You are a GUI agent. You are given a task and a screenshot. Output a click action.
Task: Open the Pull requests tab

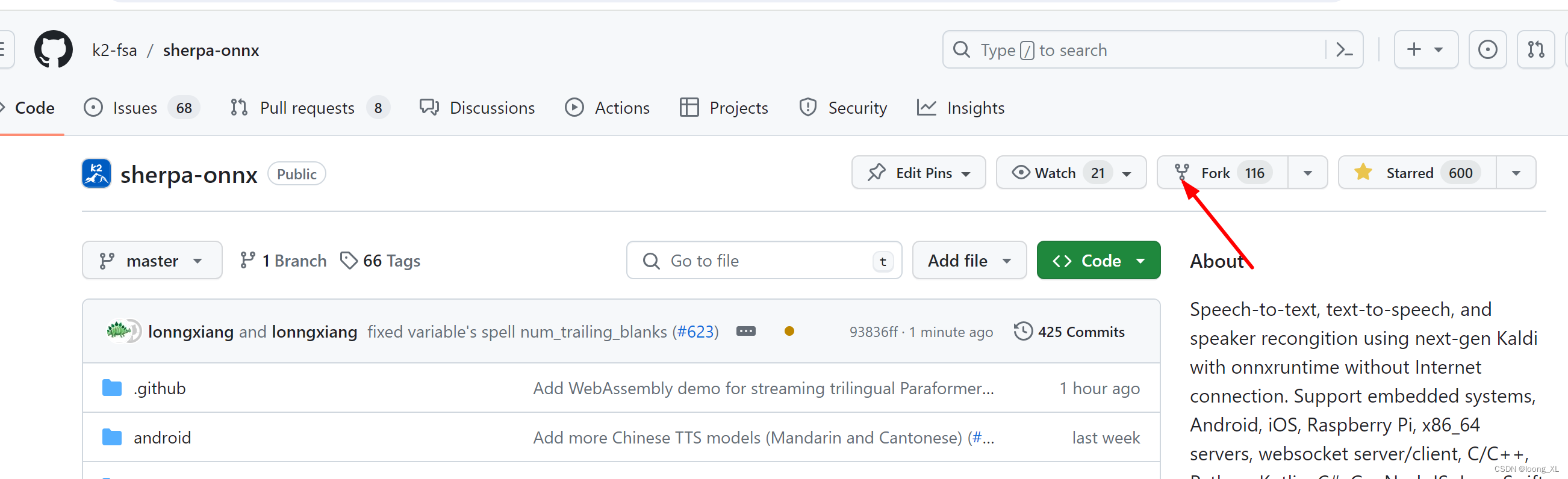coord(310,108)
